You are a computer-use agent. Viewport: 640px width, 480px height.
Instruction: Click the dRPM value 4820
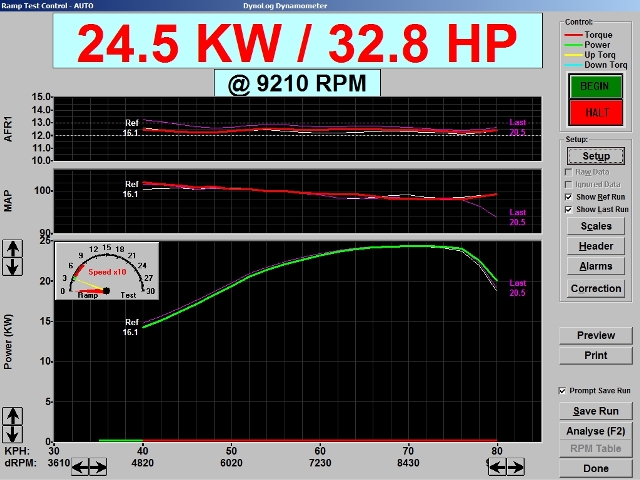[x=142, y=463]
